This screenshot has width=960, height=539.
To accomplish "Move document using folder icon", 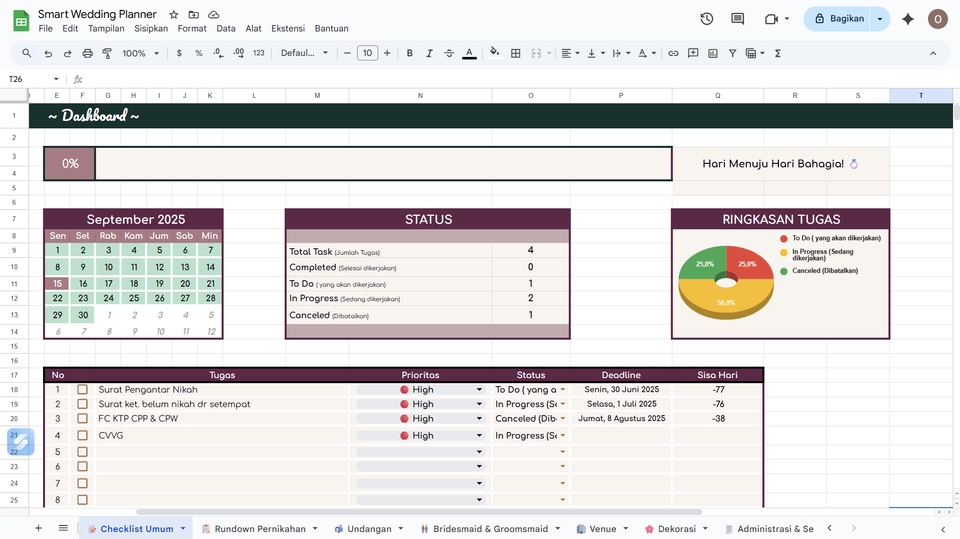I will click(x=193, y=14).
